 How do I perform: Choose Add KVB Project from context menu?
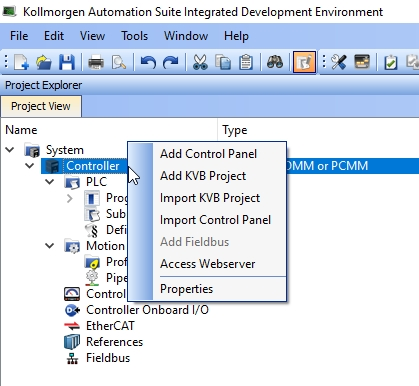coord(203,176)
